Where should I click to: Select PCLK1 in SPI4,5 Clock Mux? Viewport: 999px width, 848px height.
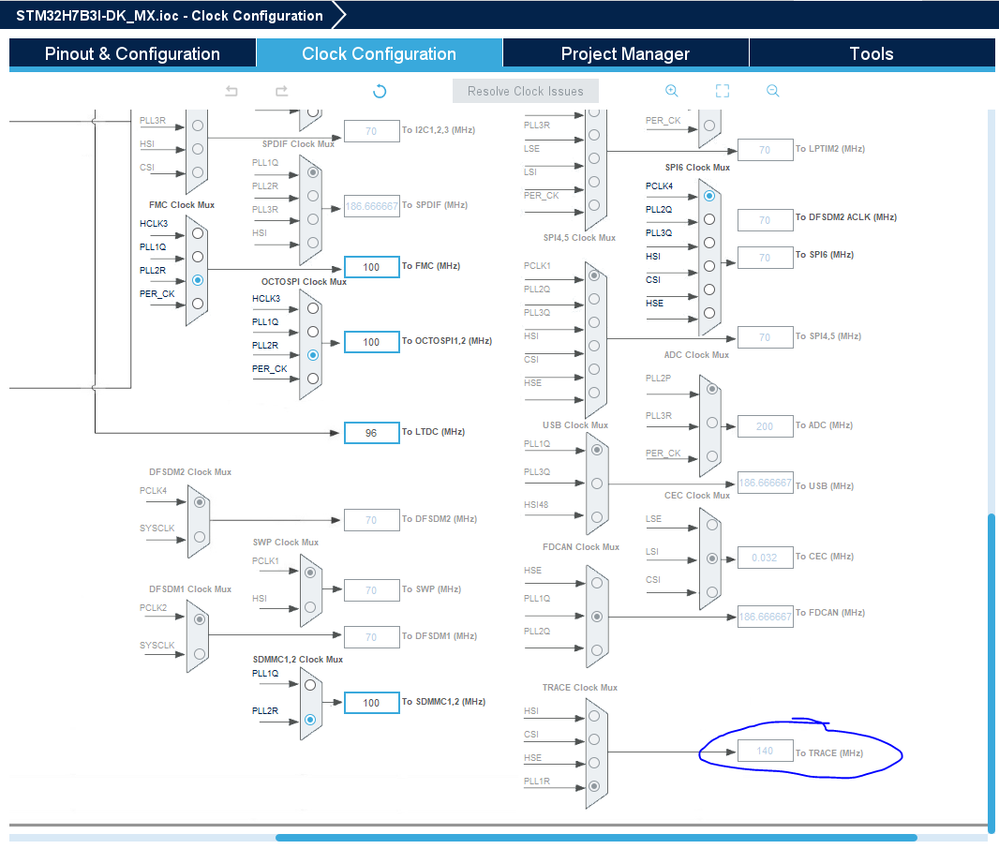594,276
